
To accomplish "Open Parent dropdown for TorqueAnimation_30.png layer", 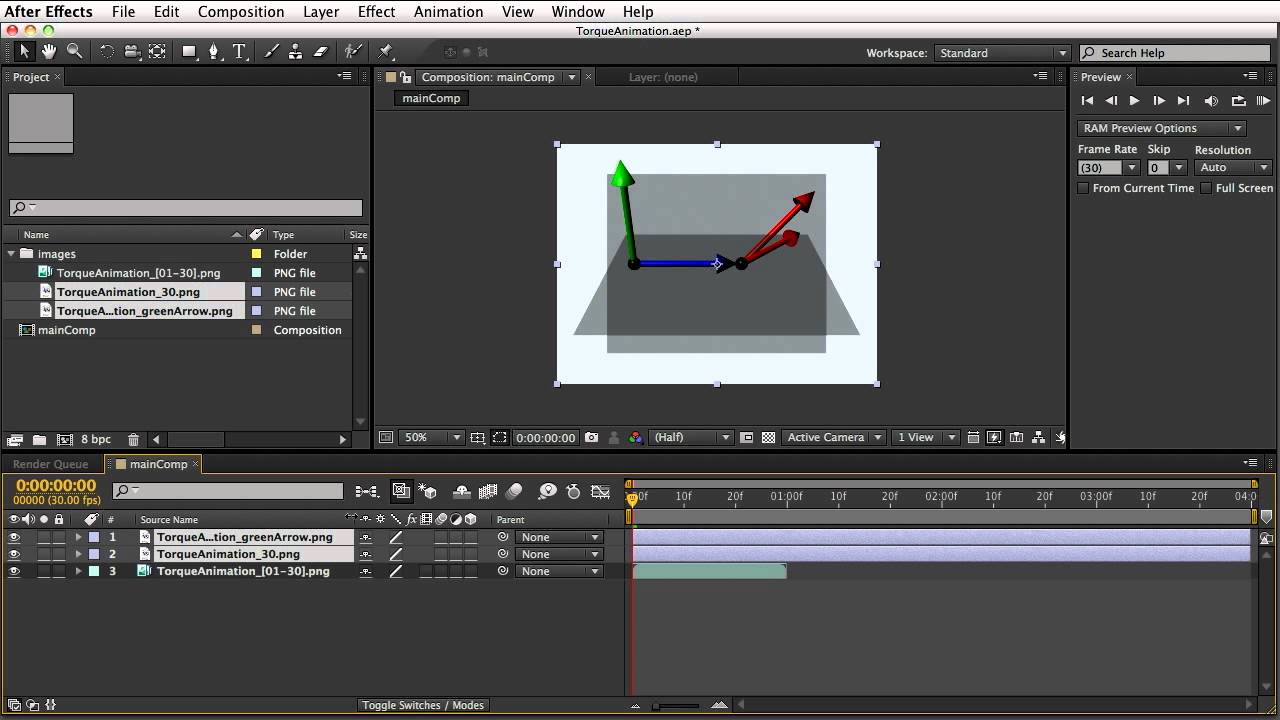I will tap(559, 554).
